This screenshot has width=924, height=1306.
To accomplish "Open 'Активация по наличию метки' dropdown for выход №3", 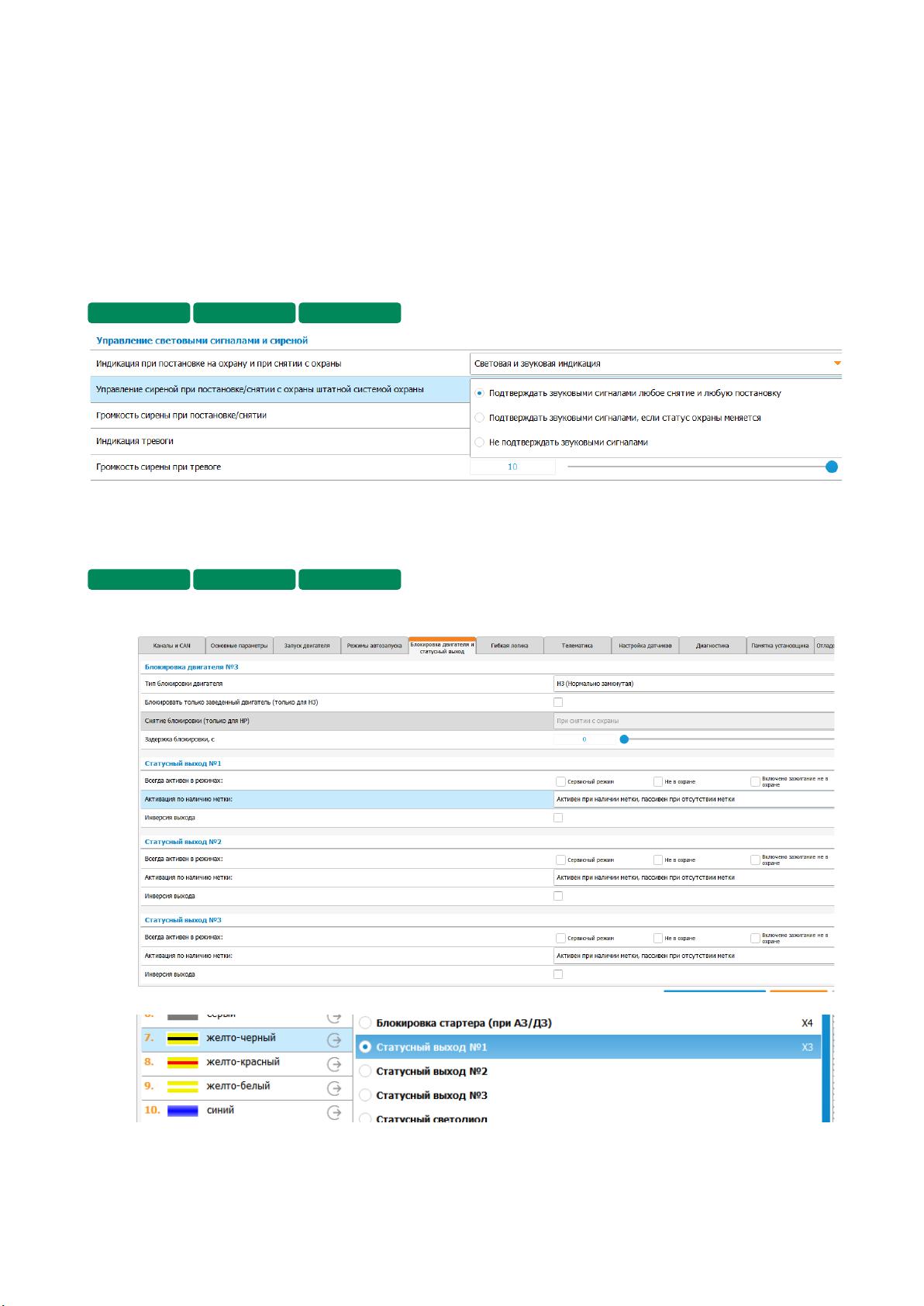I will pos(694,956).
